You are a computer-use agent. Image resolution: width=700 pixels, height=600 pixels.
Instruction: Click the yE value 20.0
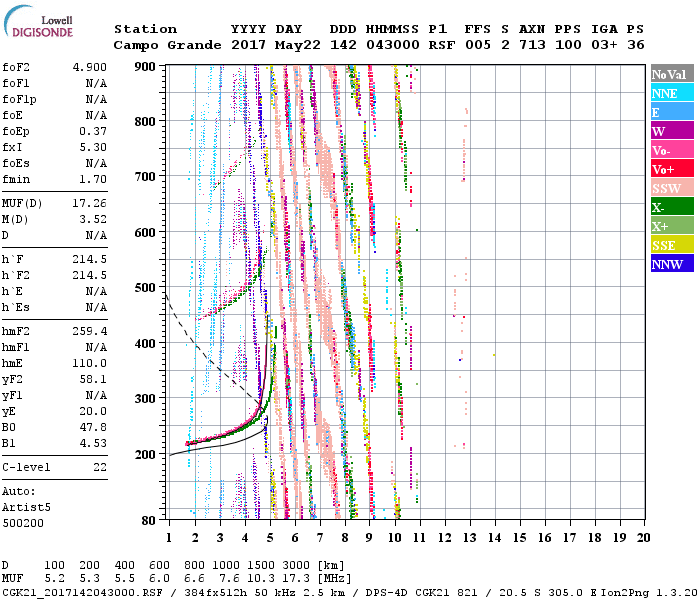click(93, 412)
